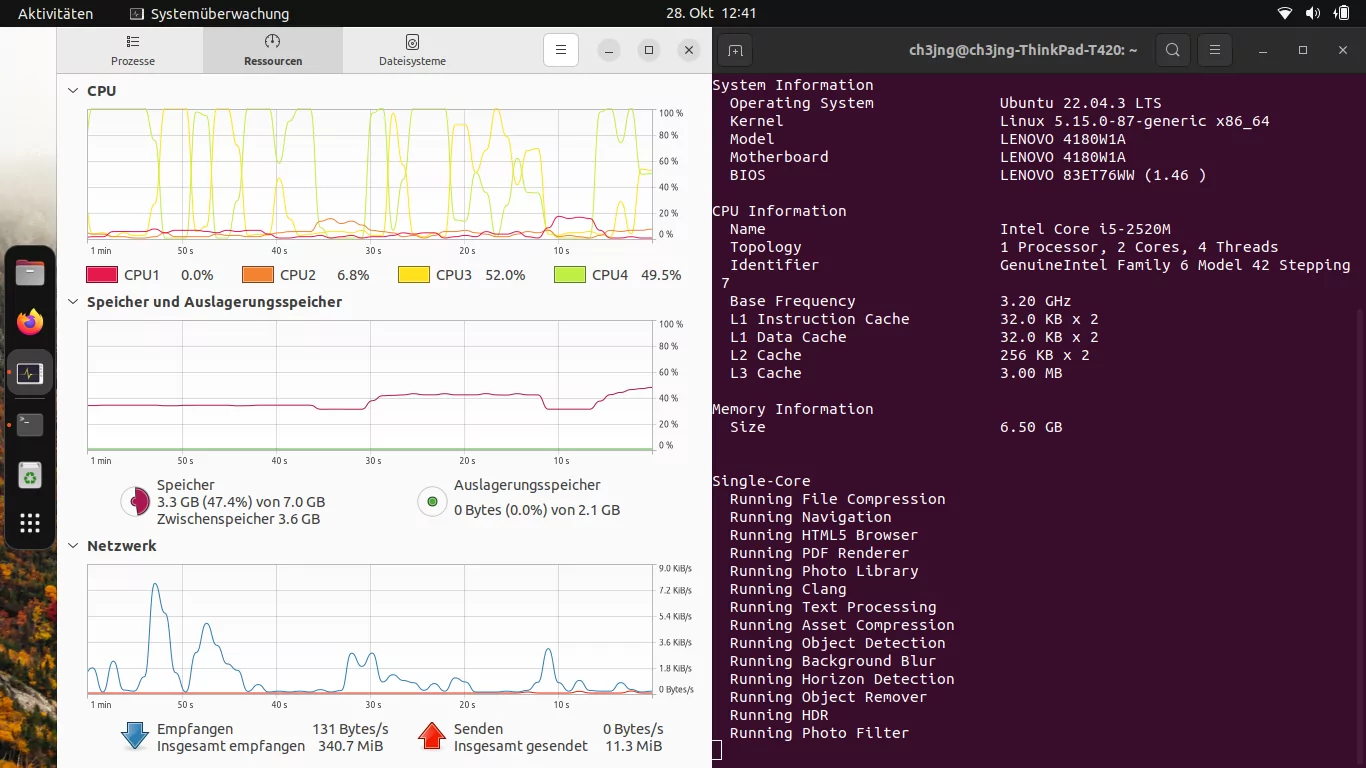Click the Senden red upload arrow
This screenshot has width=1366, height=768.
tap(432, 737)
